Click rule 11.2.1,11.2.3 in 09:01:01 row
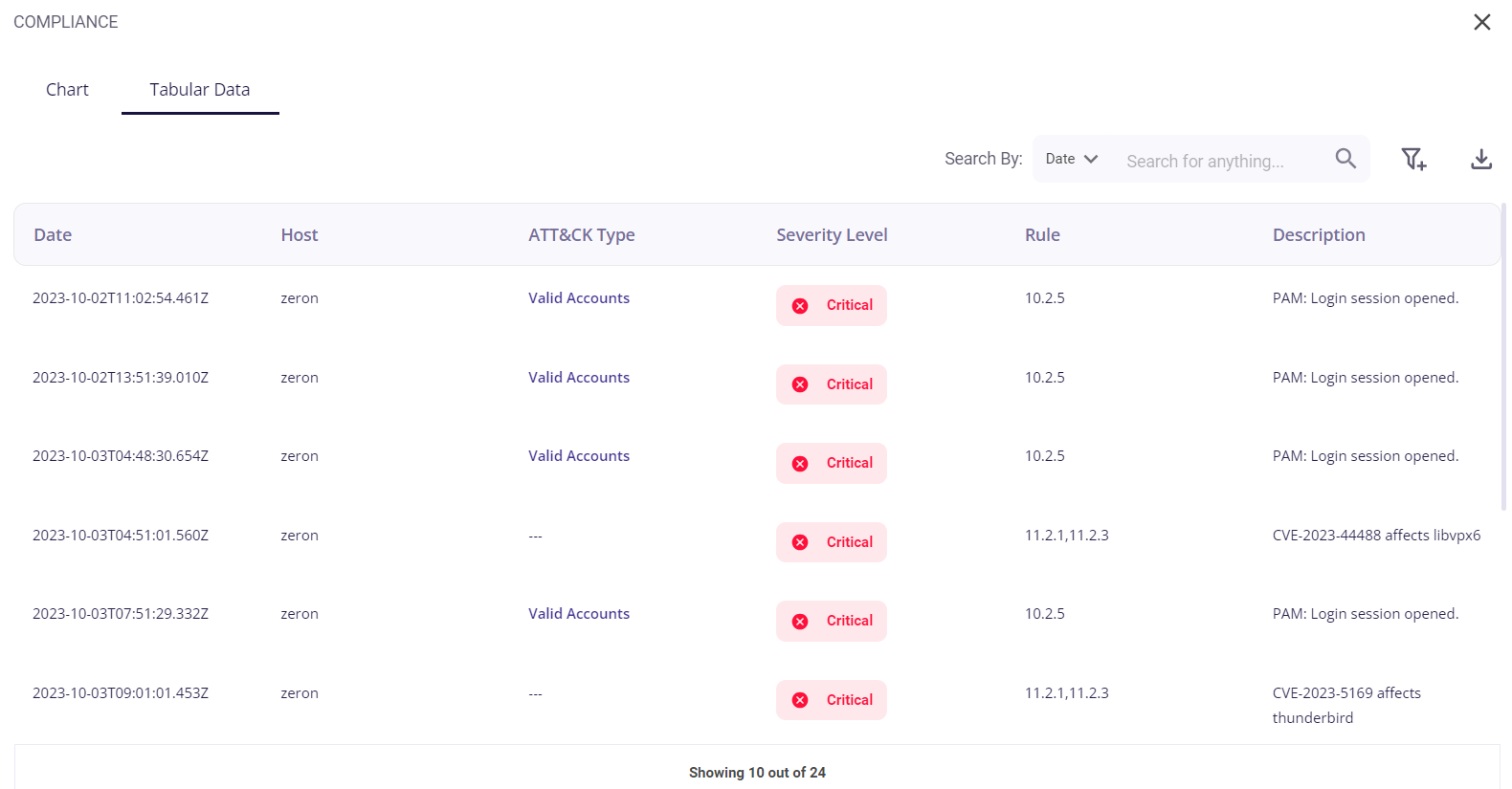 [1067, 692]
